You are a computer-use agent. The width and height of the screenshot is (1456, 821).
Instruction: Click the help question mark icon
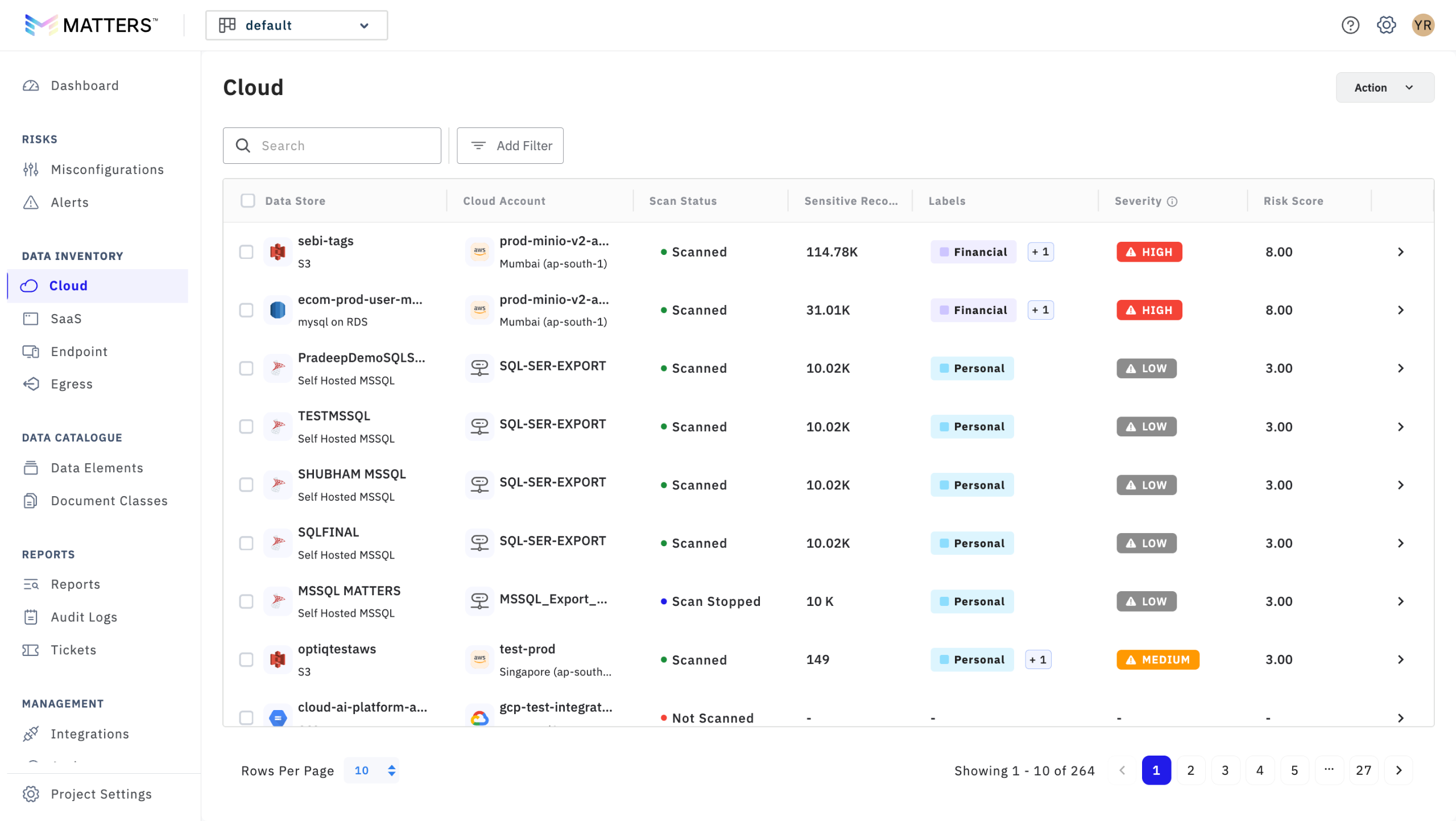click(1350, 25)
